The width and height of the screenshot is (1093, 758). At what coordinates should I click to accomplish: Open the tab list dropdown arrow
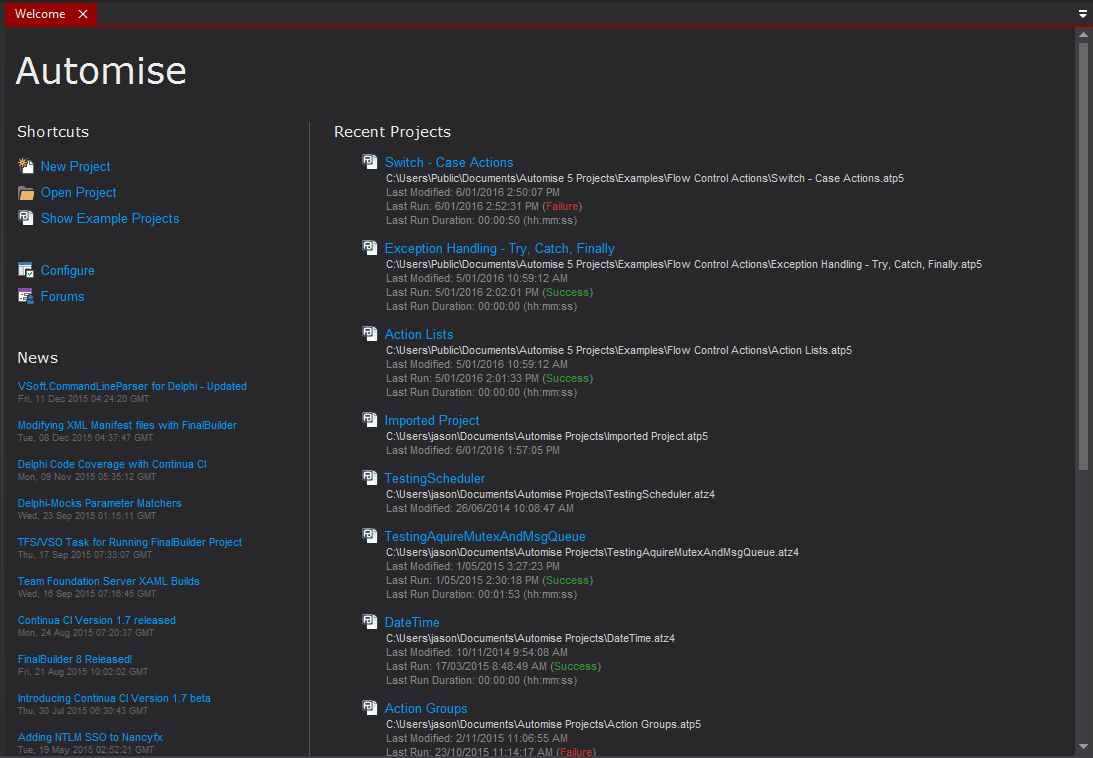1083,13
